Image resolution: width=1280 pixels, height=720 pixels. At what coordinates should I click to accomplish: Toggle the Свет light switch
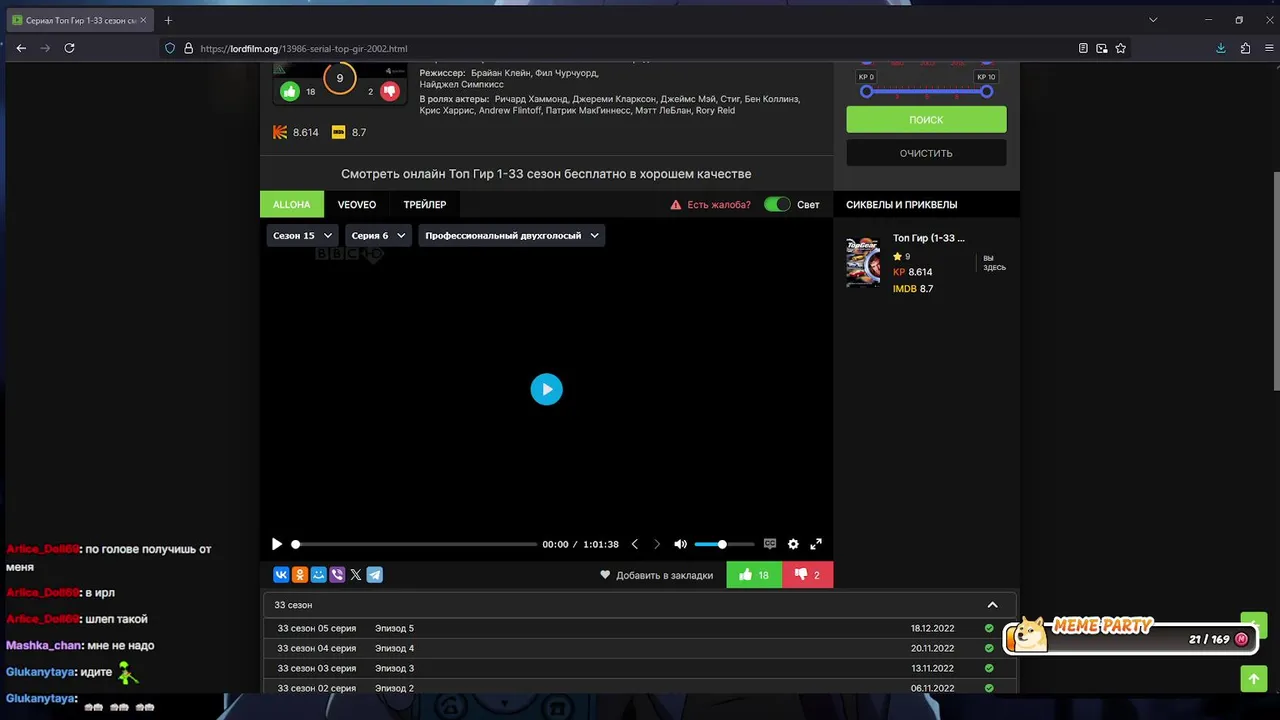777,204
